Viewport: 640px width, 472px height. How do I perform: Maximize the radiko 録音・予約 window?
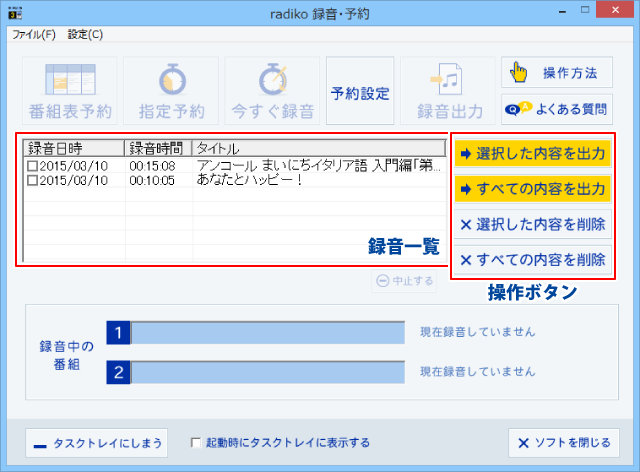(x=585, y=10)
